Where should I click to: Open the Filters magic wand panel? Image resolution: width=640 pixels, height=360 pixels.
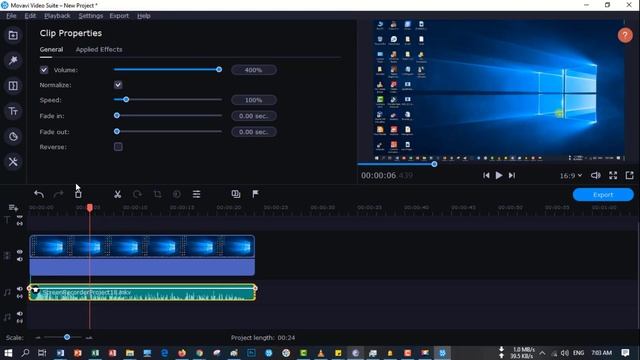(13, 60)
